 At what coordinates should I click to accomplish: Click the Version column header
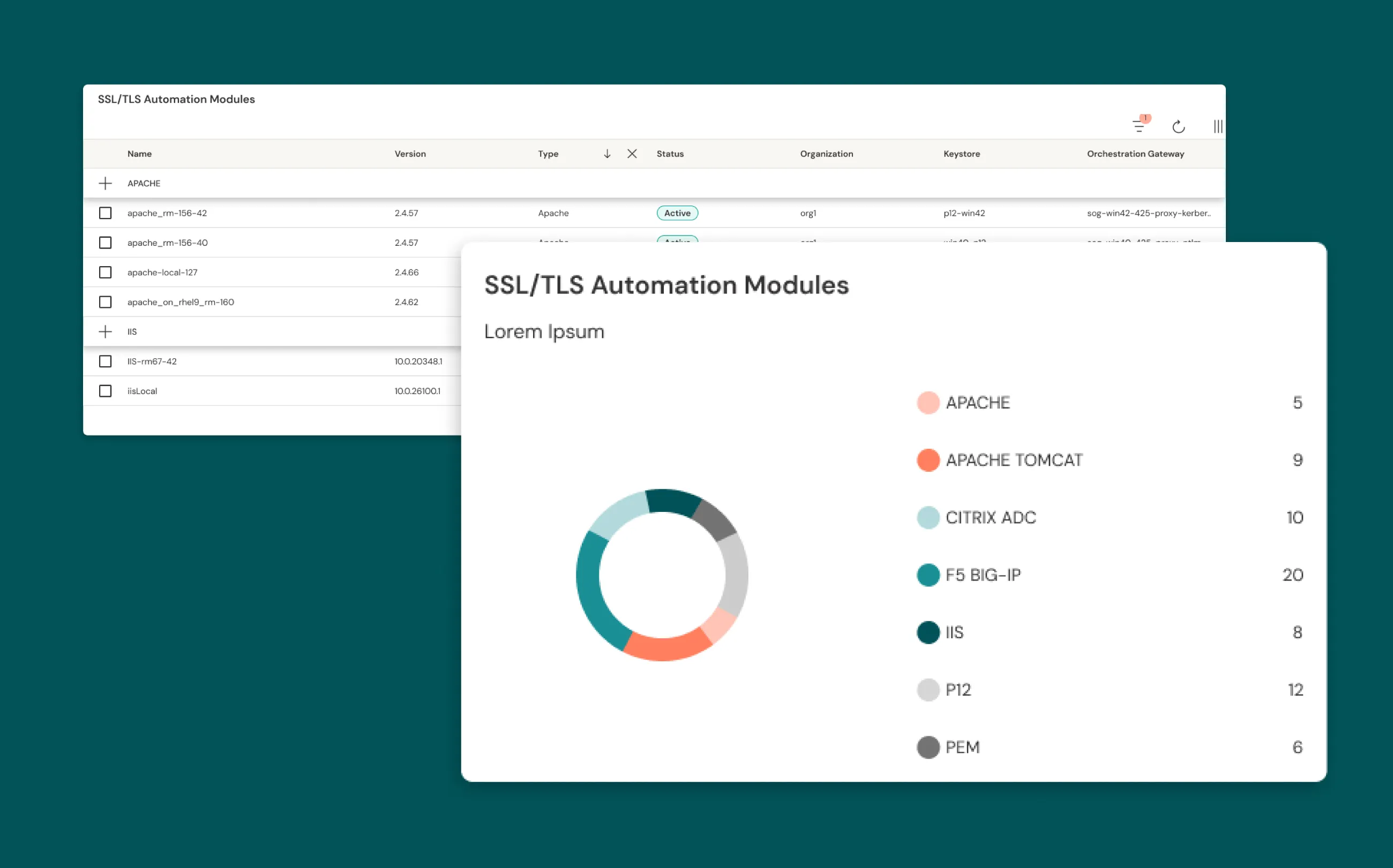coord(410,154)
